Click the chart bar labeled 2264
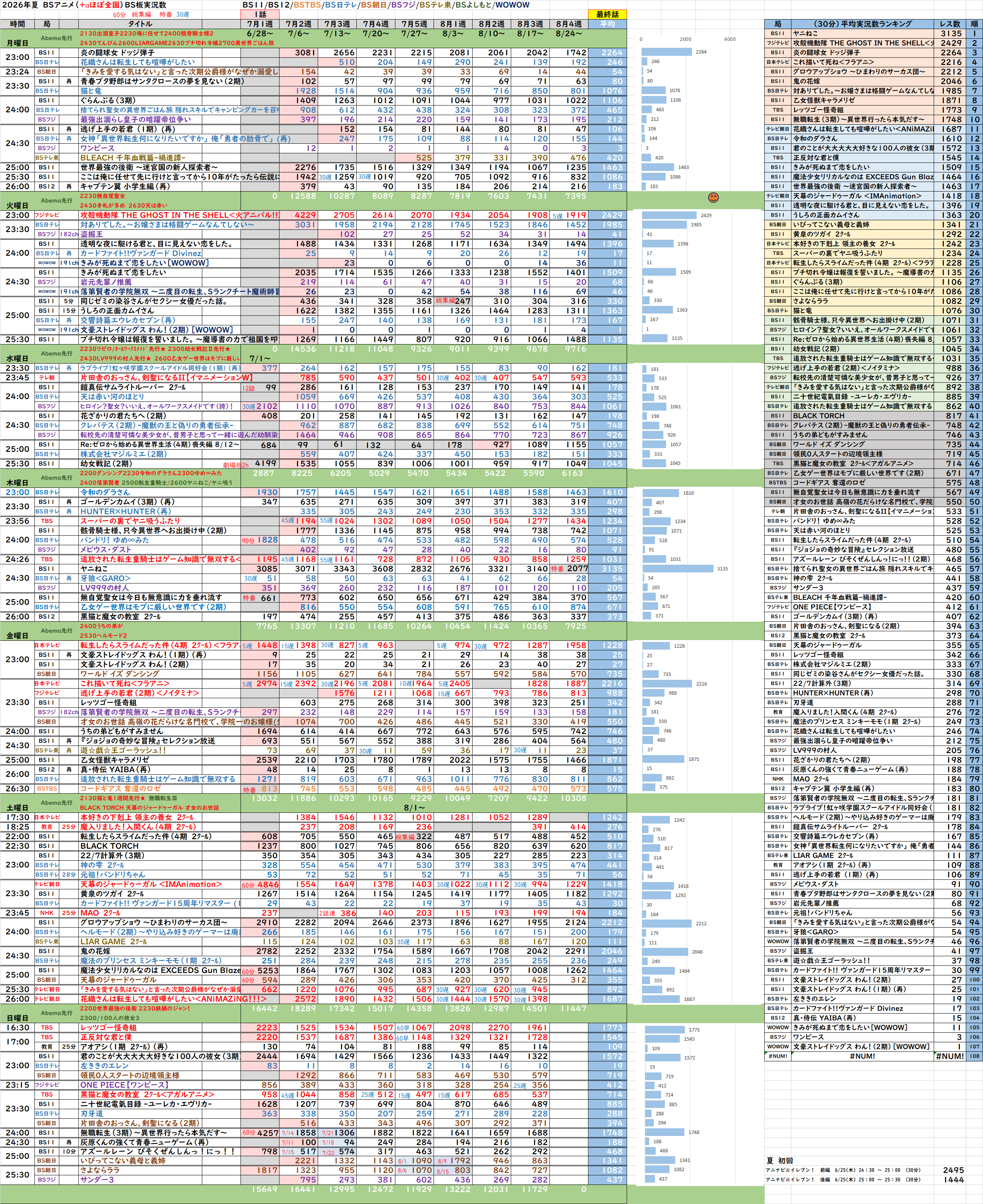The height and width of the screenshot is (1204, 983). pos(667,52)
